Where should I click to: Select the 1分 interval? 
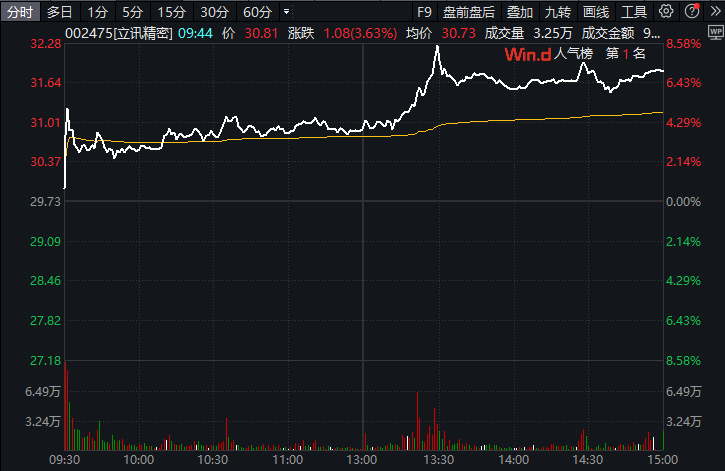pos(98,12)
